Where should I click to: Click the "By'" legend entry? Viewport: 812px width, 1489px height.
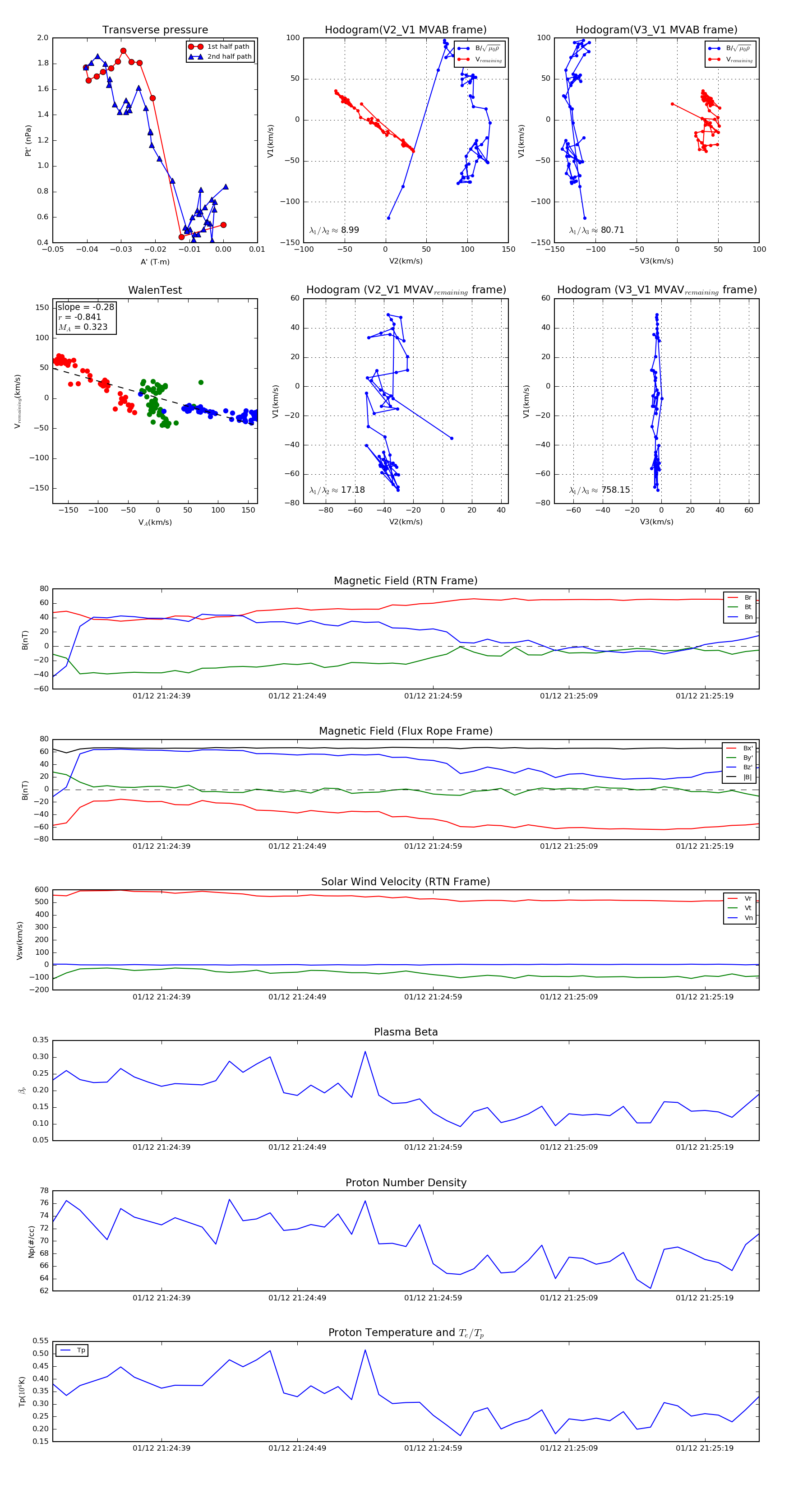[x=740, y=758]
